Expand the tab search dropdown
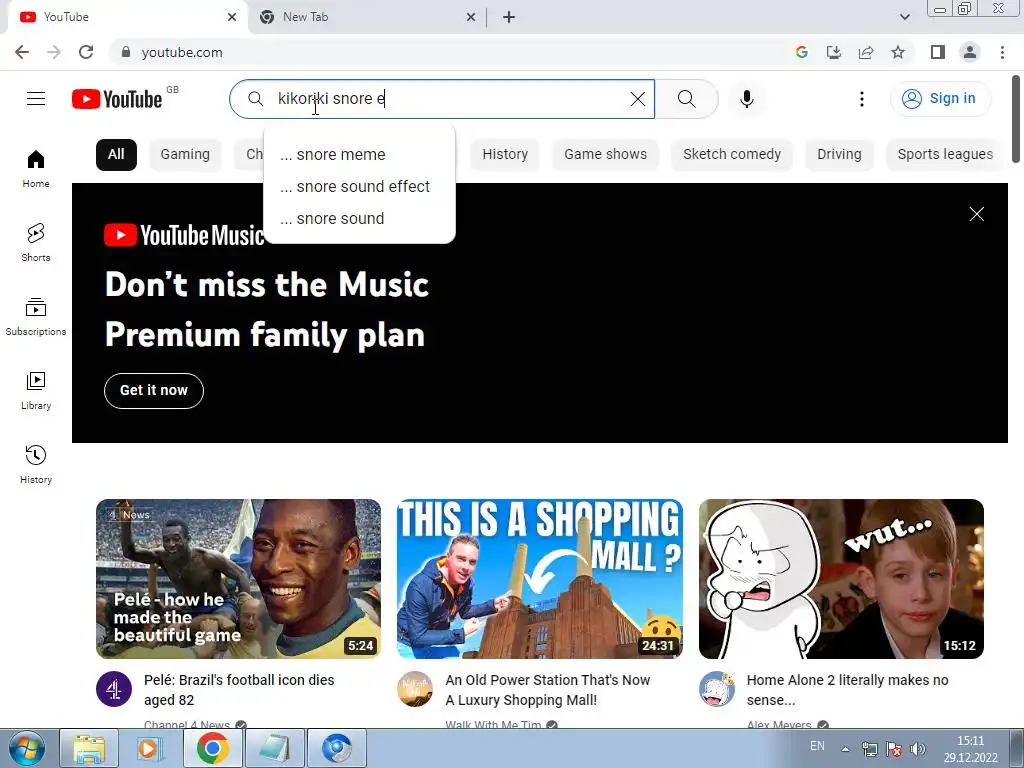The width and height of the screenshot is (1024, 768). (x=904, y=17)
